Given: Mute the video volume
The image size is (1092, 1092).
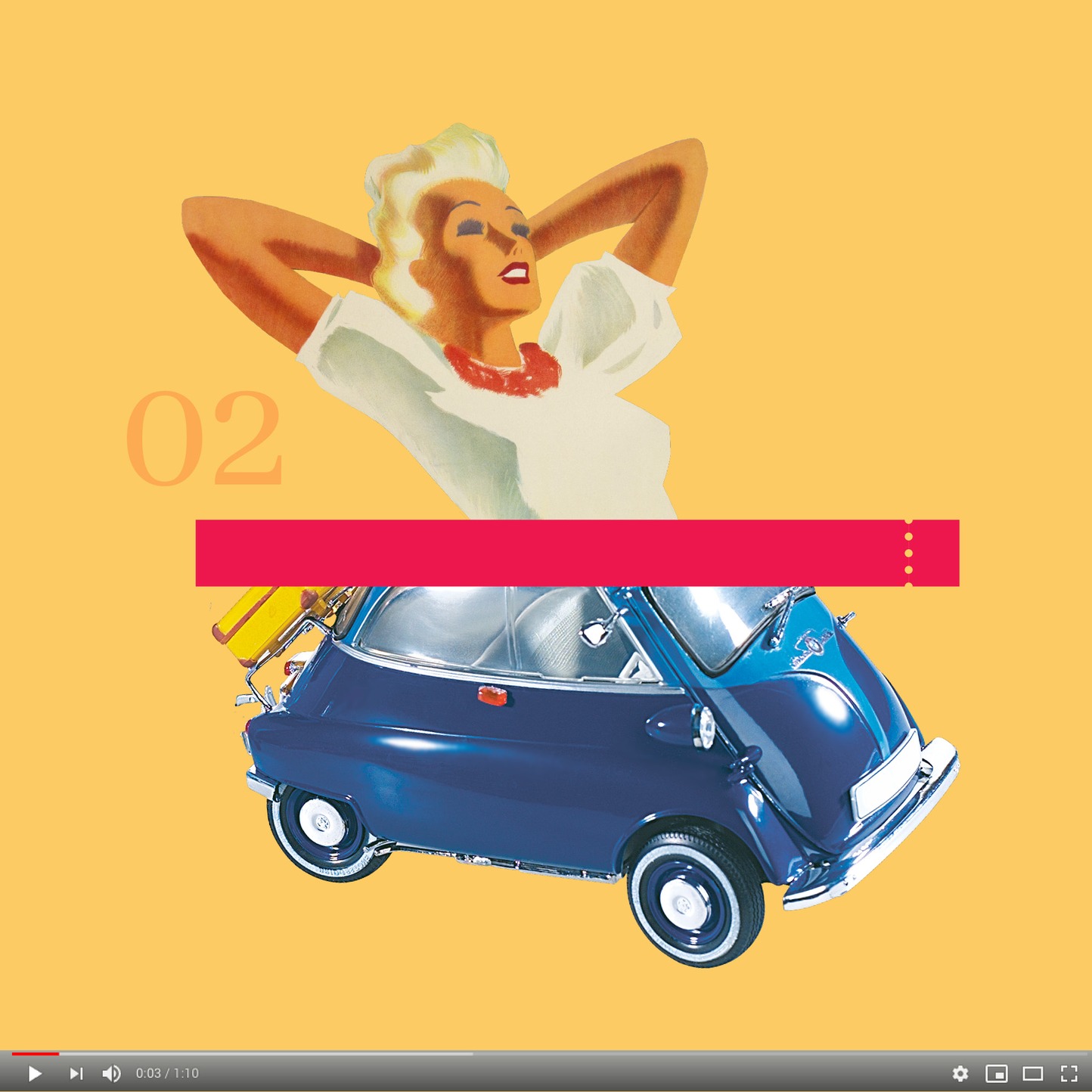Looking at the screenshot, I should 112,1073.
